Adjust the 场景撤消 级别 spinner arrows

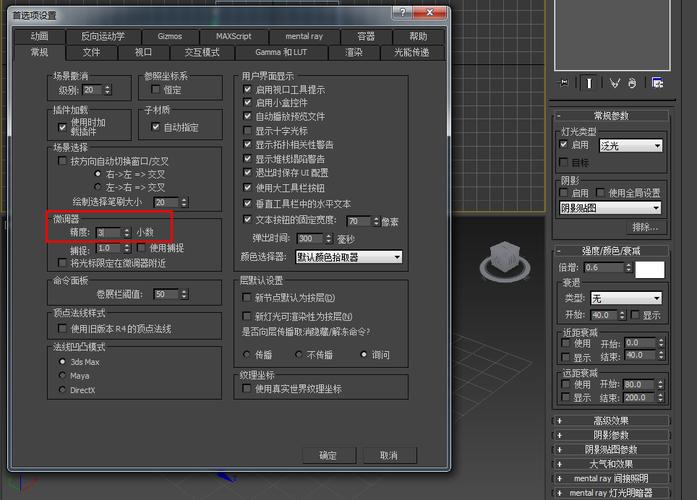pos(107,90)
